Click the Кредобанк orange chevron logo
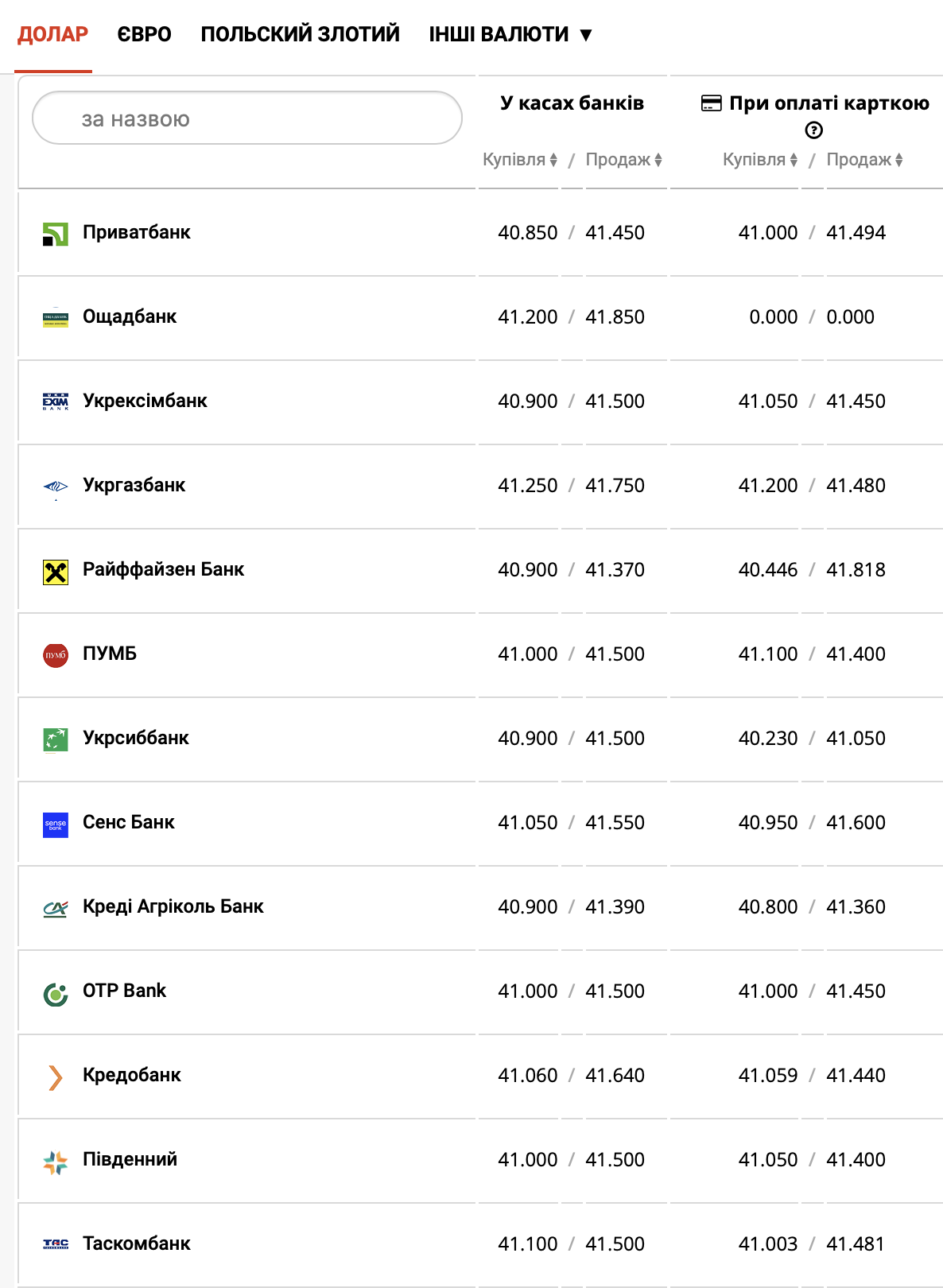The image size is (943, 1288). click(55, 1077)
